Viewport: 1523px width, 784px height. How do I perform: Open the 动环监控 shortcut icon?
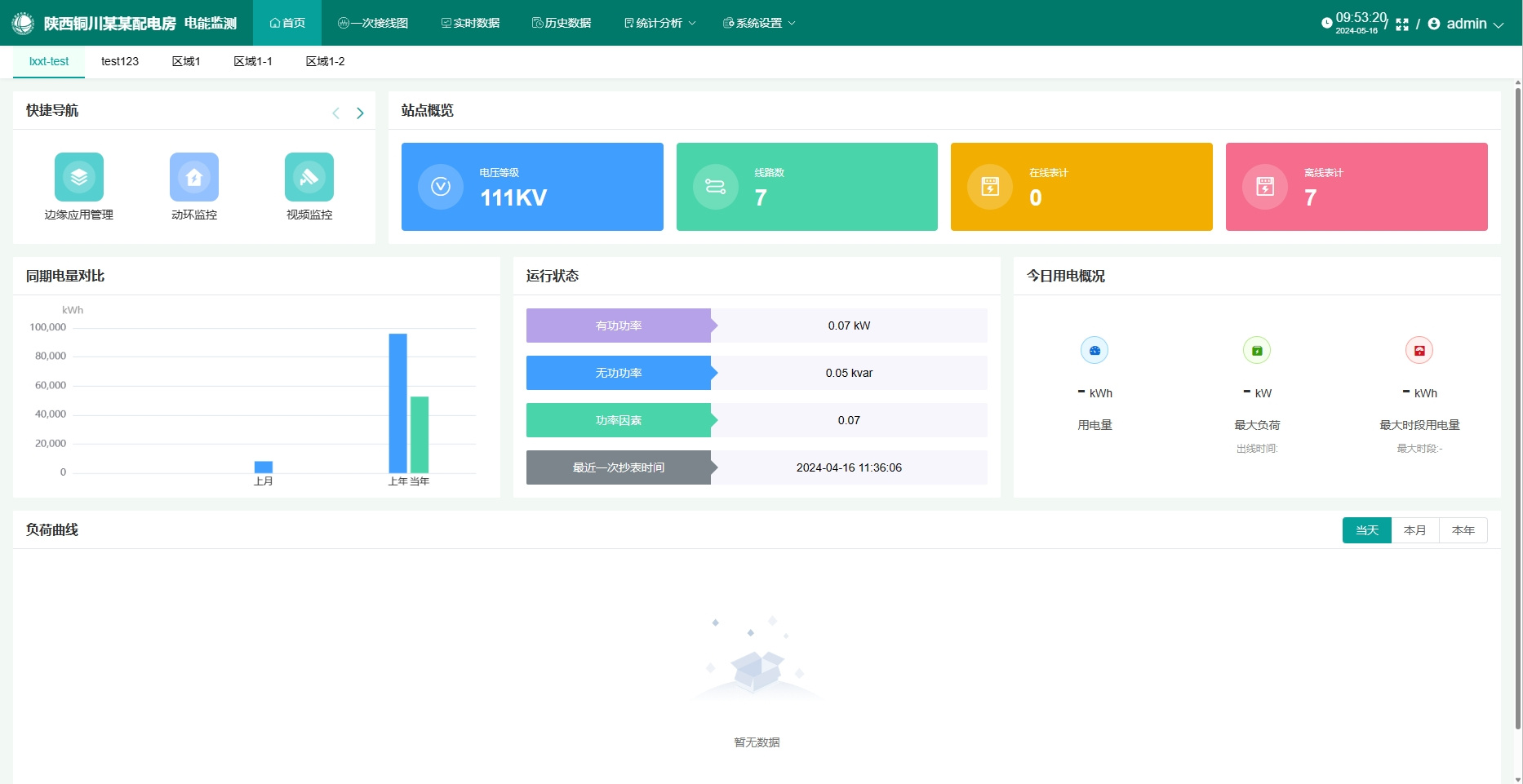click(193, 177)
